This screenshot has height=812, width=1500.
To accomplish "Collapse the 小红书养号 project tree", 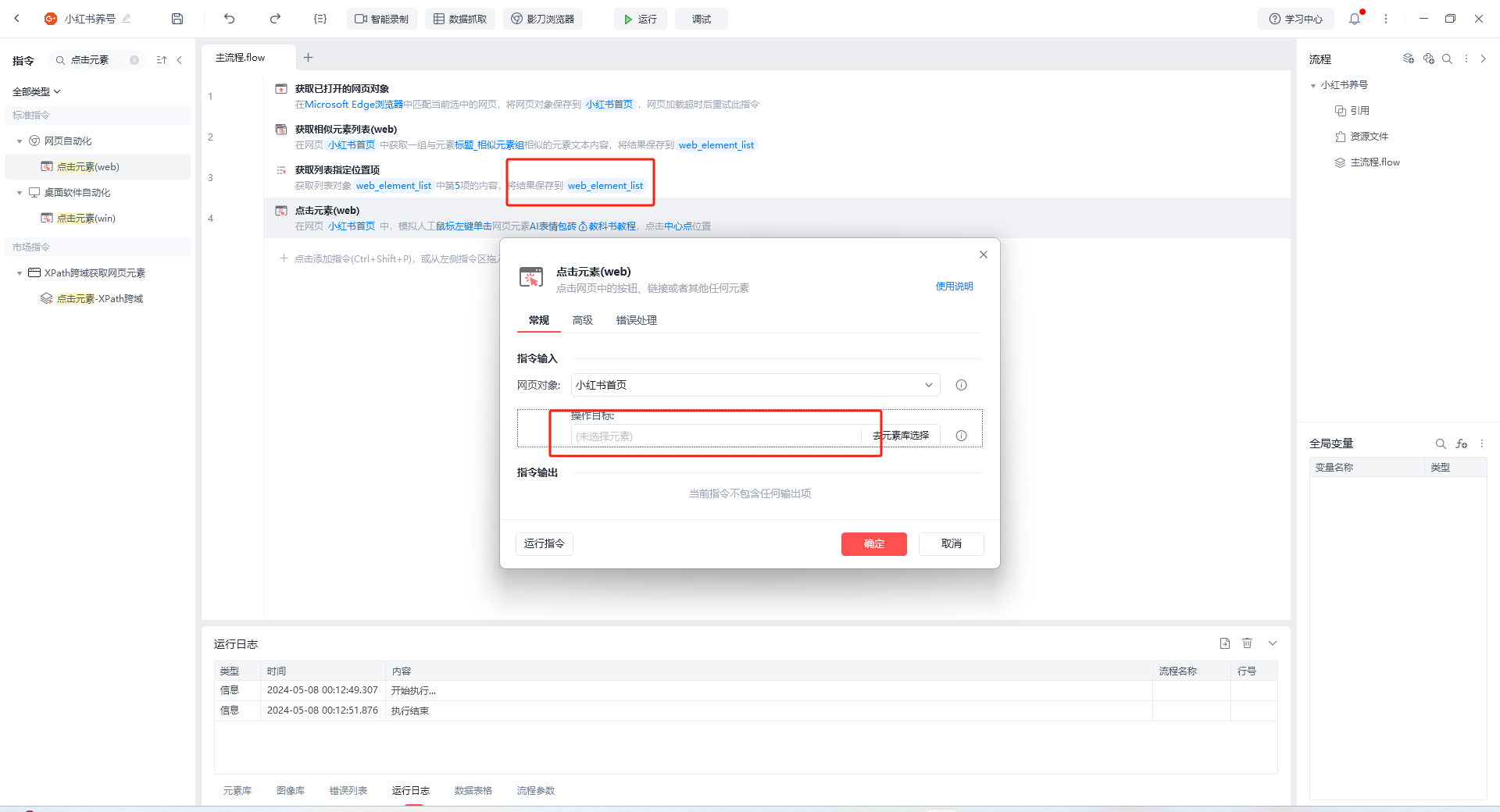I will [x=1313, y=85].
